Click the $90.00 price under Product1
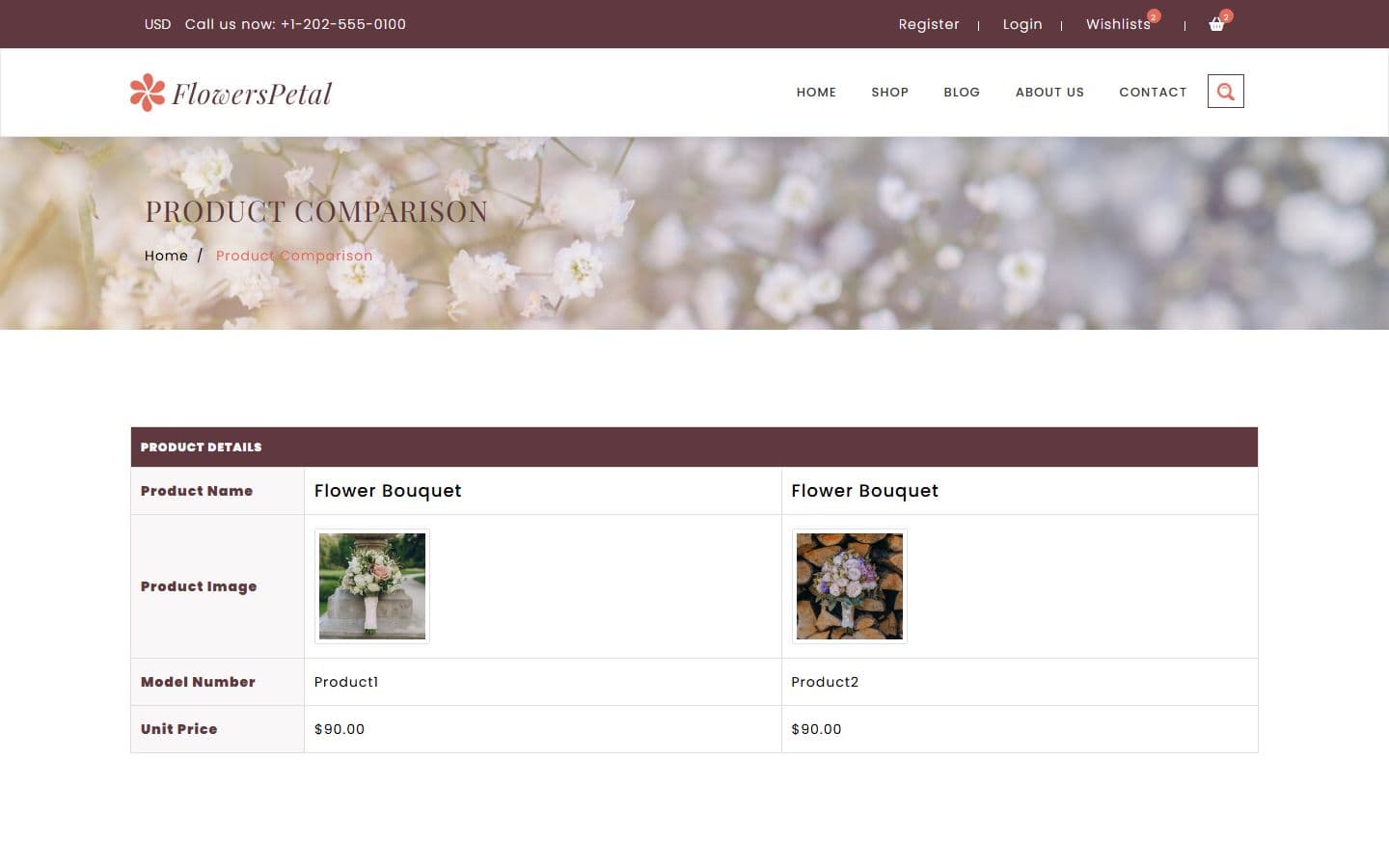 340,729
